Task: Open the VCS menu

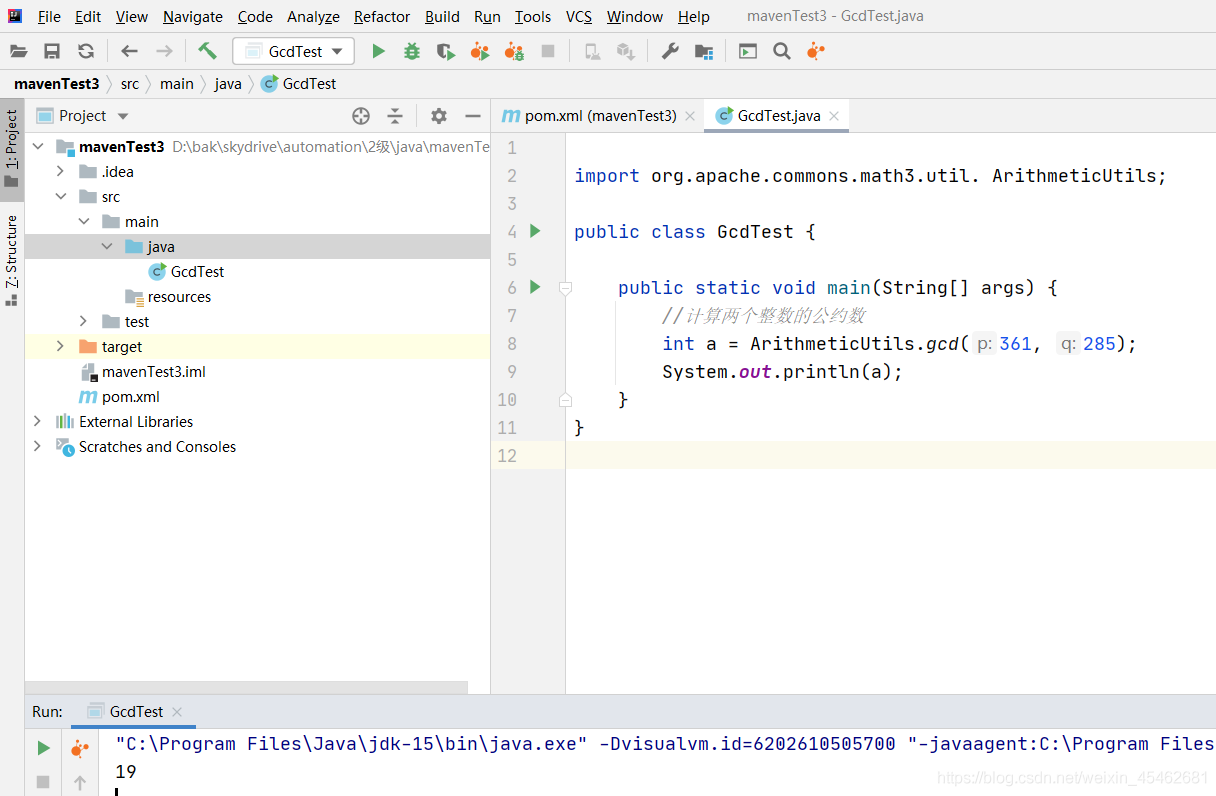Action: coord(579,17)
